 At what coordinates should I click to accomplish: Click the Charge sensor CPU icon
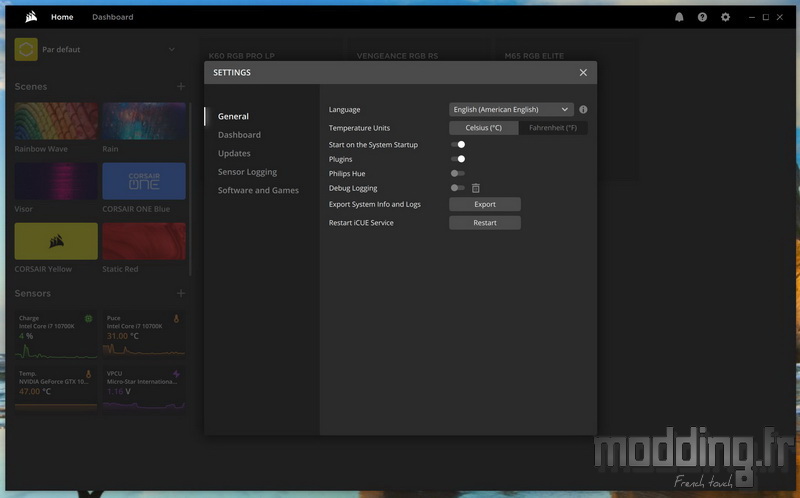pyautogui.click(x=88, y=318)
